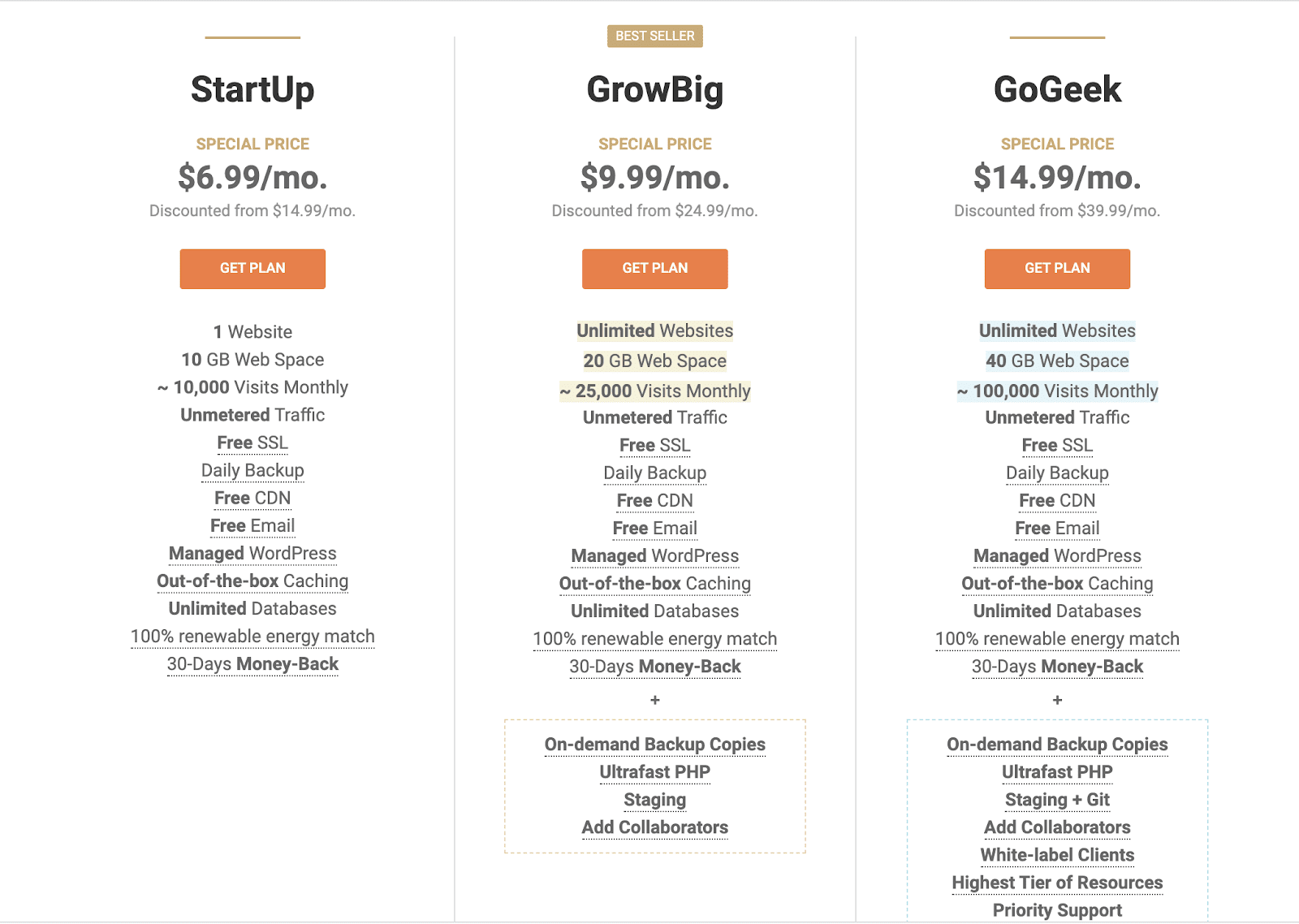Open Free SSL details in StartUp column
This screenshot has width=1299, height=924.
252,443
